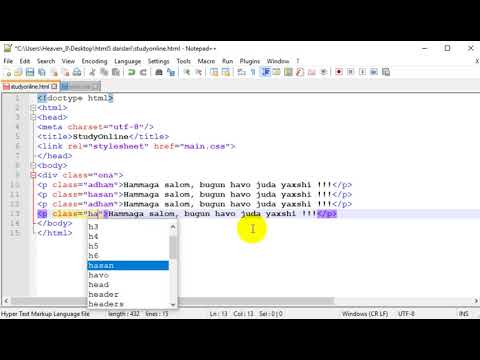
Task: Click 'Windows (CR LF)' in the status bar
Action: click(365, 314)
